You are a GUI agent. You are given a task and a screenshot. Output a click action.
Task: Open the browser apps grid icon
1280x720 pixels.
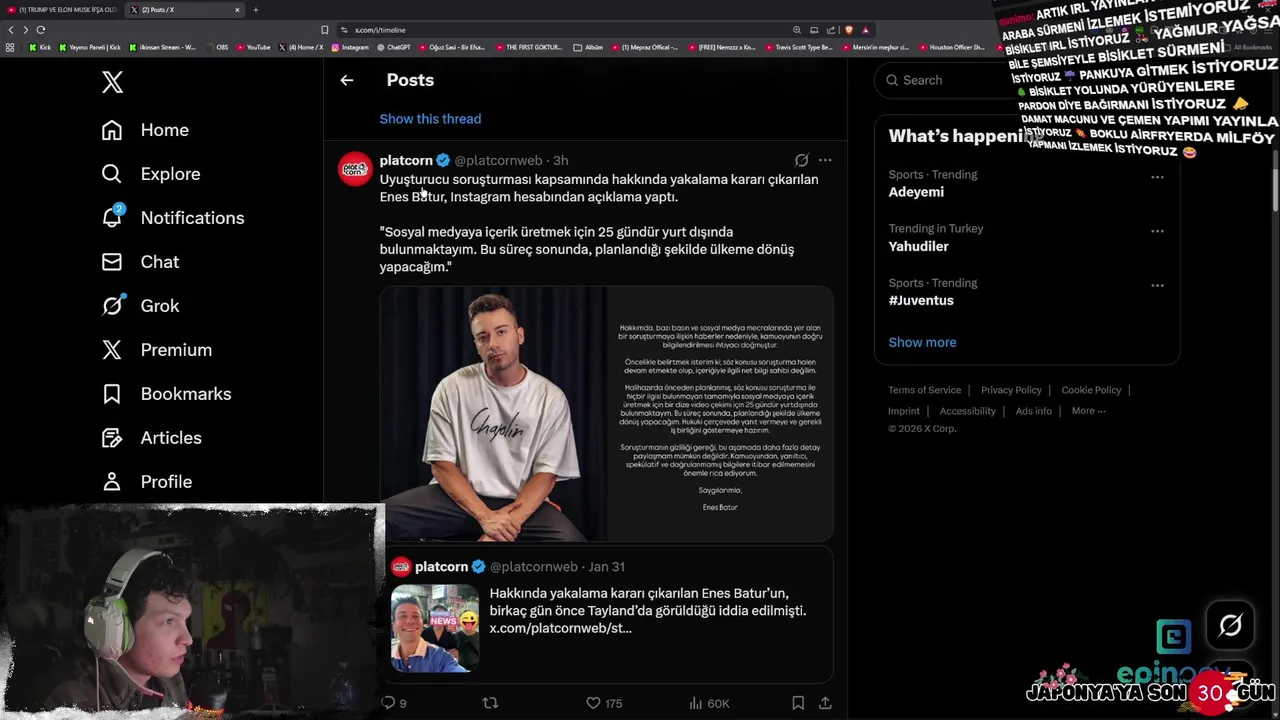coord(10,47)
